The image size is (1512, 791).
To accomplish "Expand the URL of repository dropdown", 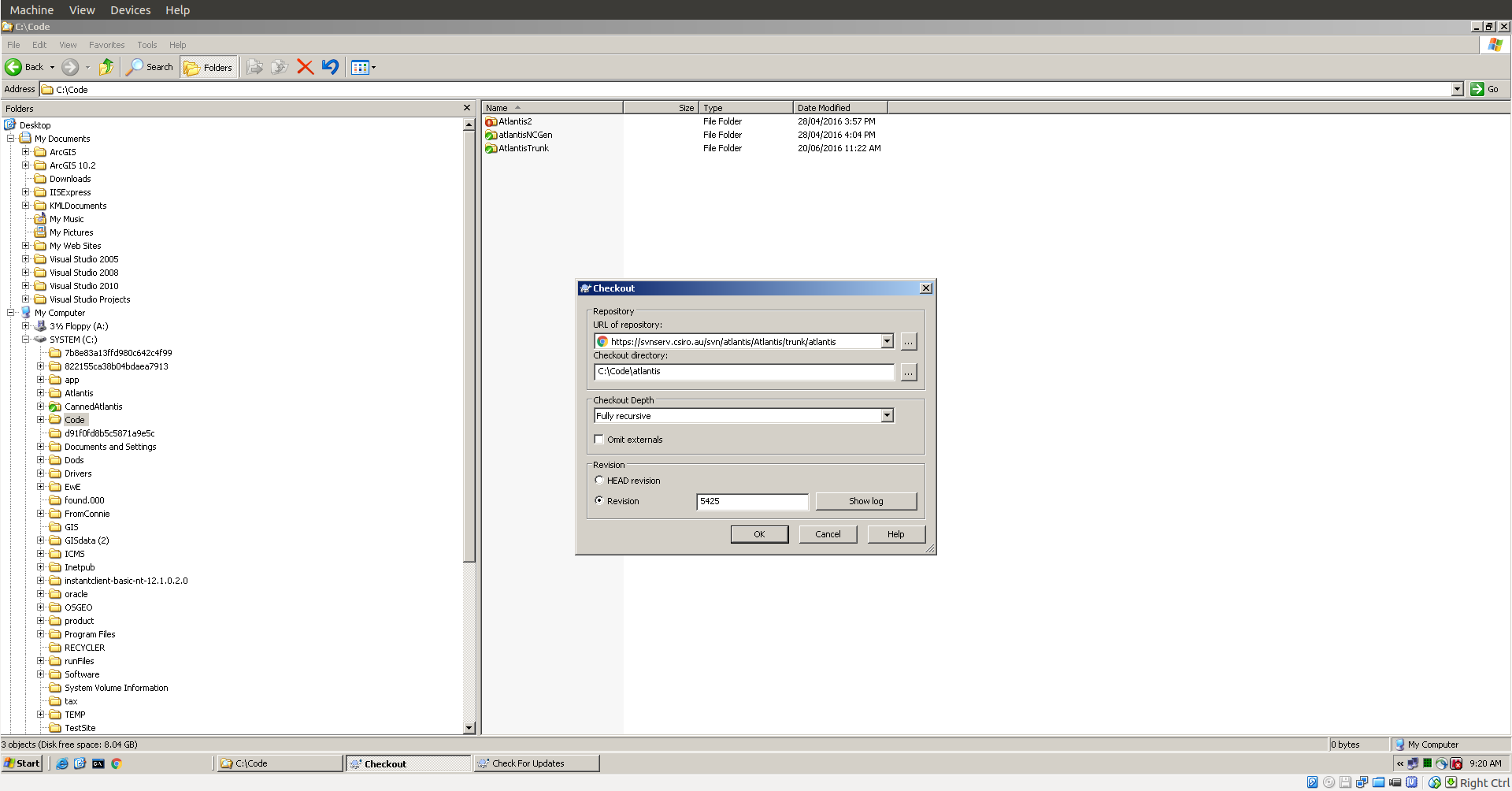I will [887, 341].
